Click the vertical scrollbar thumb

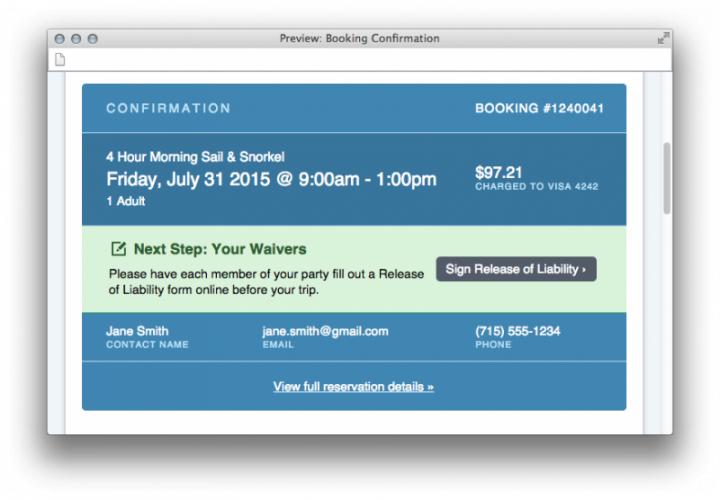coord(667,178)
